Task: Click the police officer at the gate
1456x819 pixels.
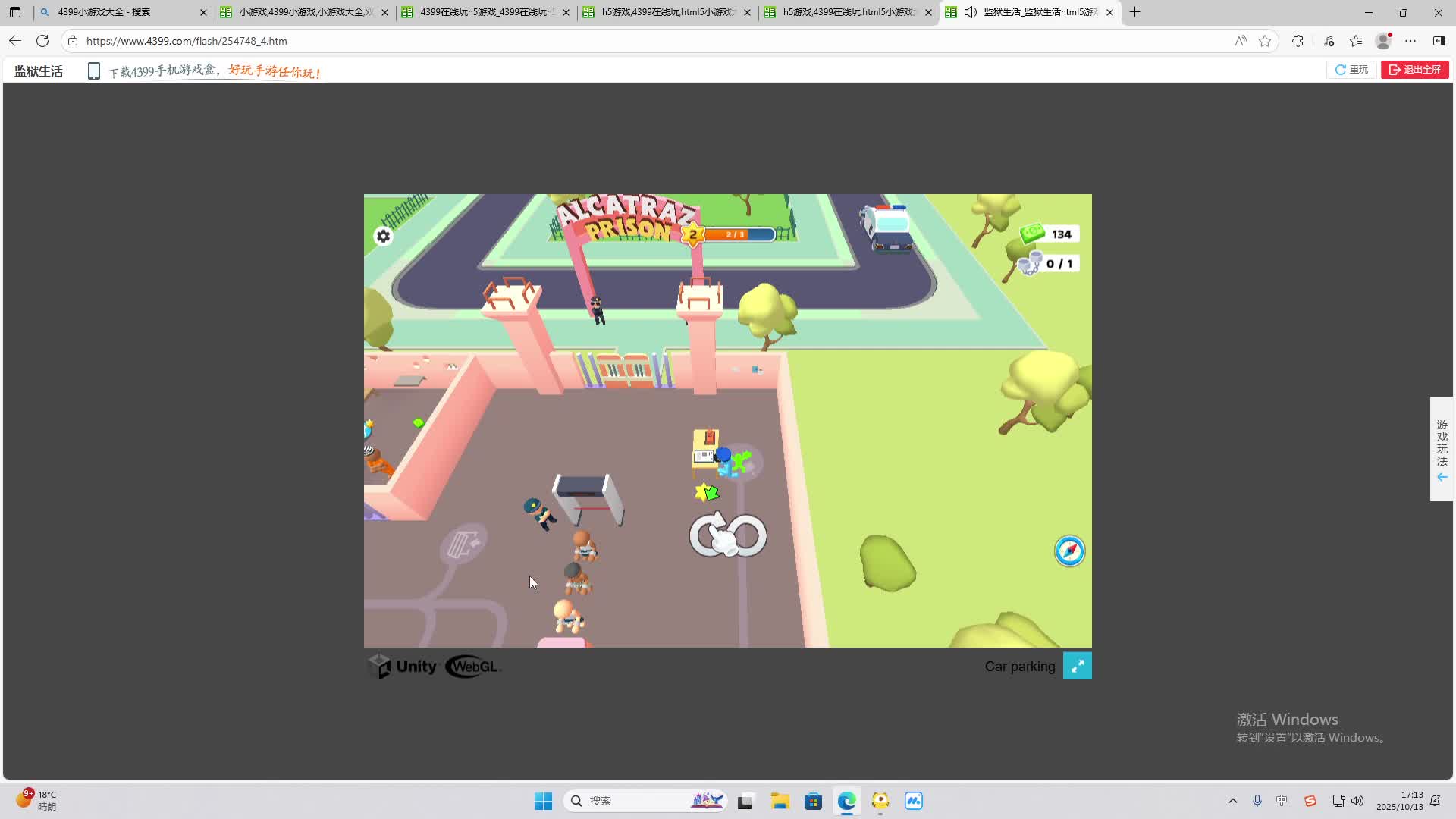Action: pos(598,310)
